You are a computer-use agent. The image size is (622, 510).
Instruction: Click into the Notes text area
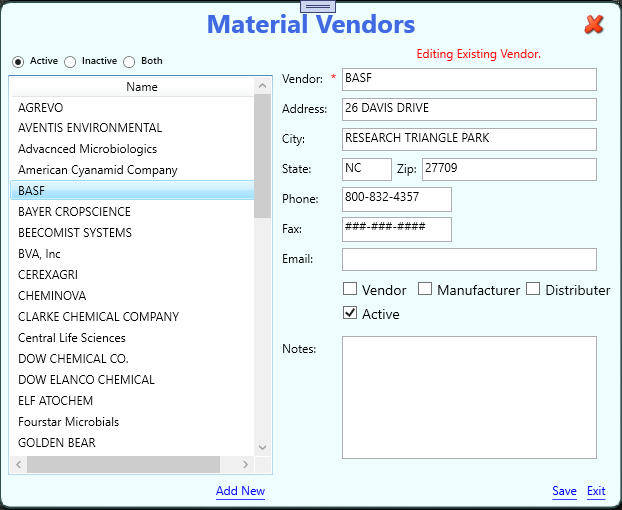point(469,397)
